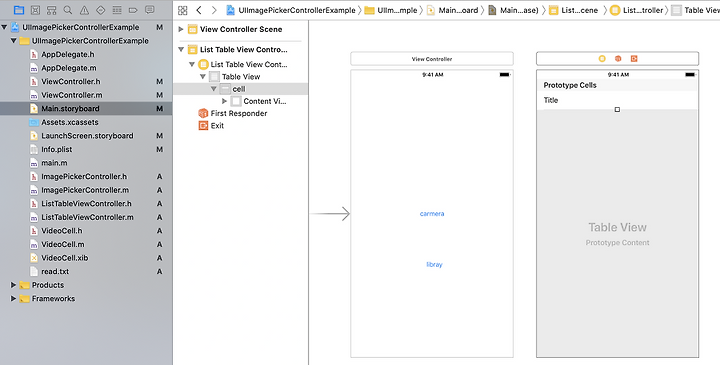Click the cell resize handle square
Screen dimensions: 720x365
click(x=617, y=109)
